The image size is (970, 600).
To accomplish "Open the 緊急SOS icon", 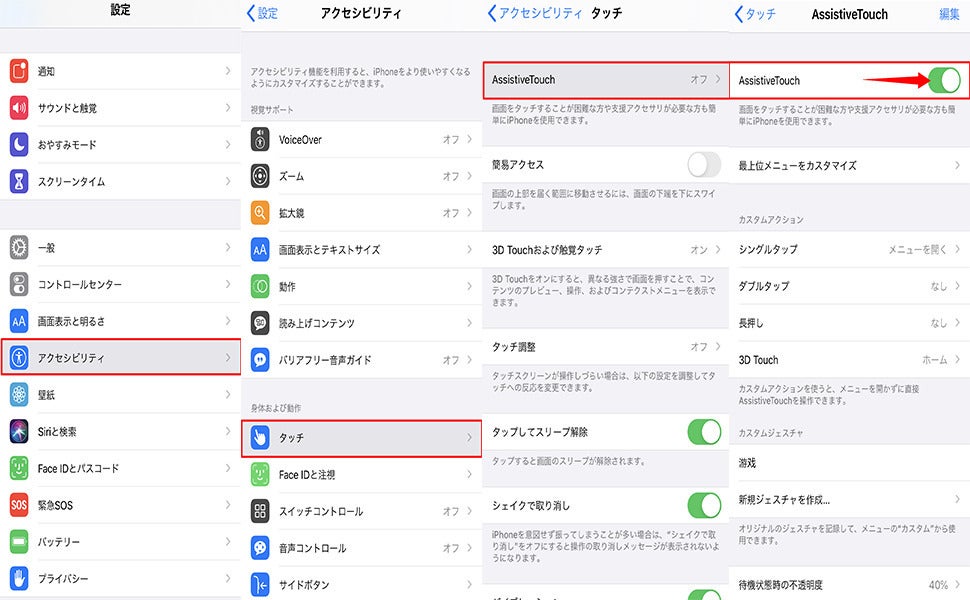I will (x=19, y=505).
